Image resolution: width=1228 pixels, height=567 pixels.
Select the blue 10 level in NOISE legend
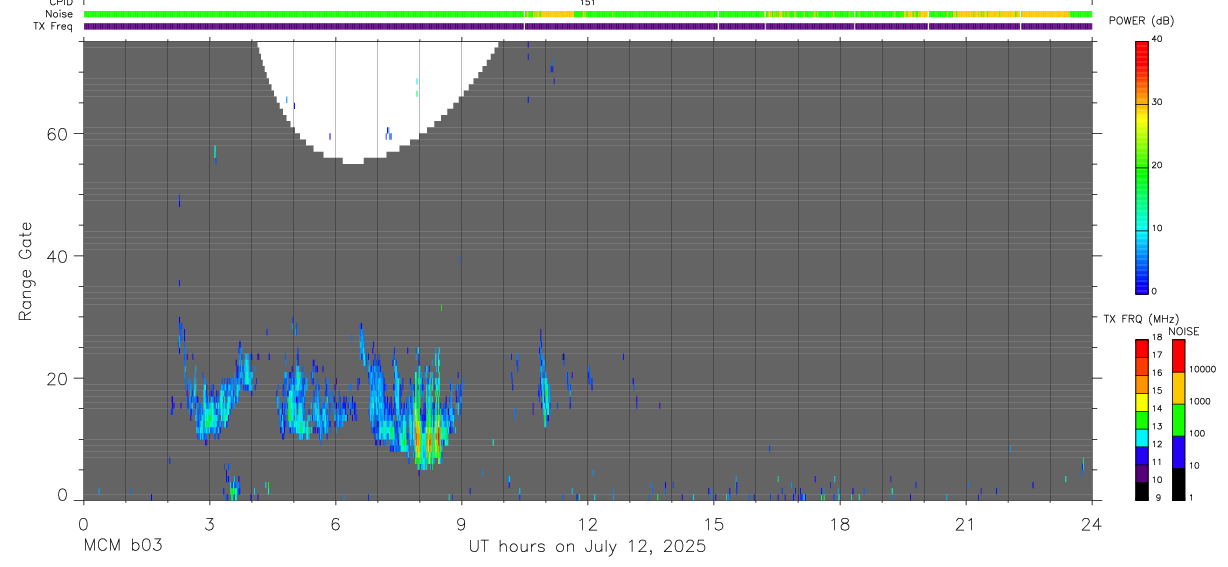coord(1178,452)
